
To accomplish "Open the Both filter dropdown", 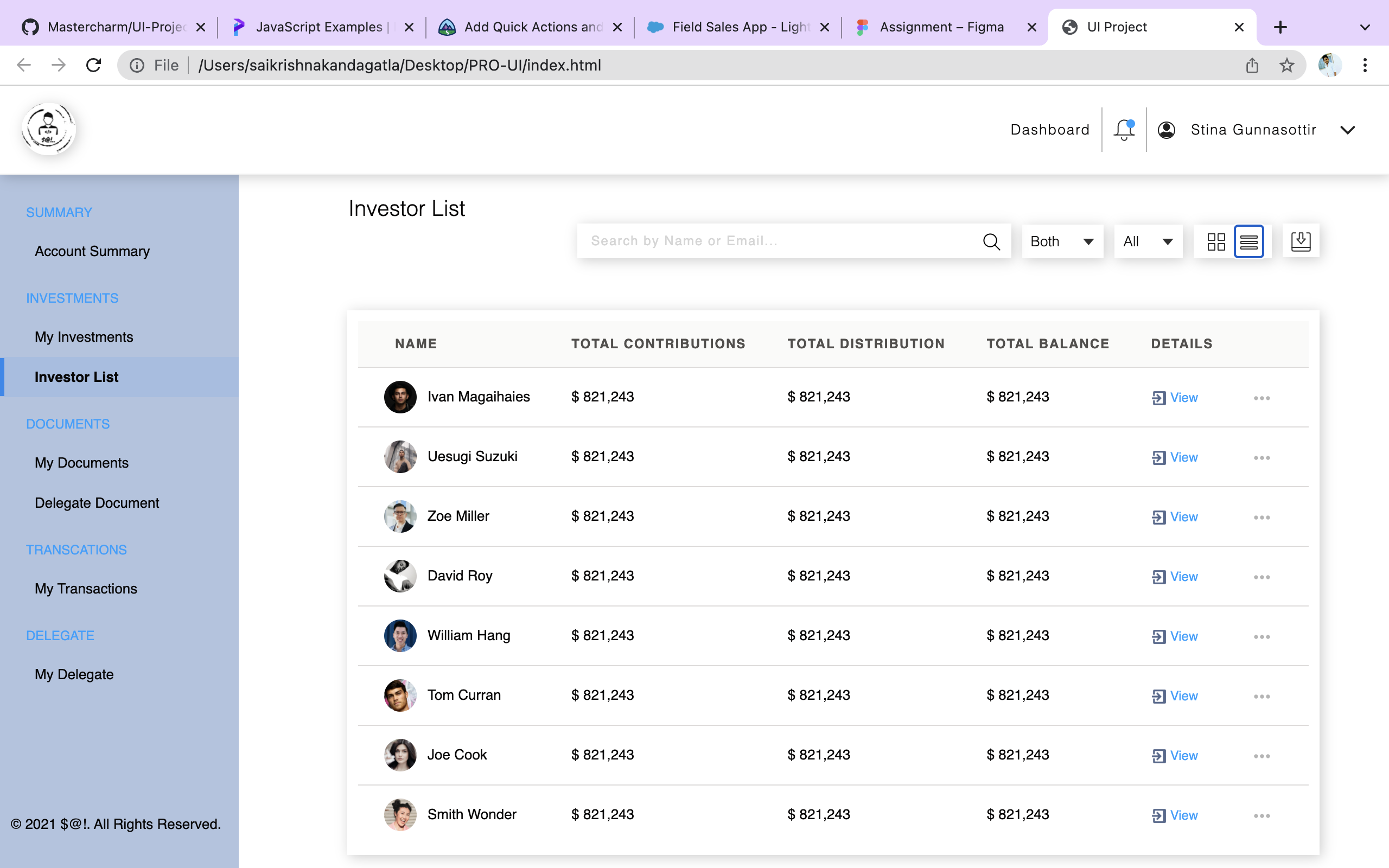I will coord(1062,241).
